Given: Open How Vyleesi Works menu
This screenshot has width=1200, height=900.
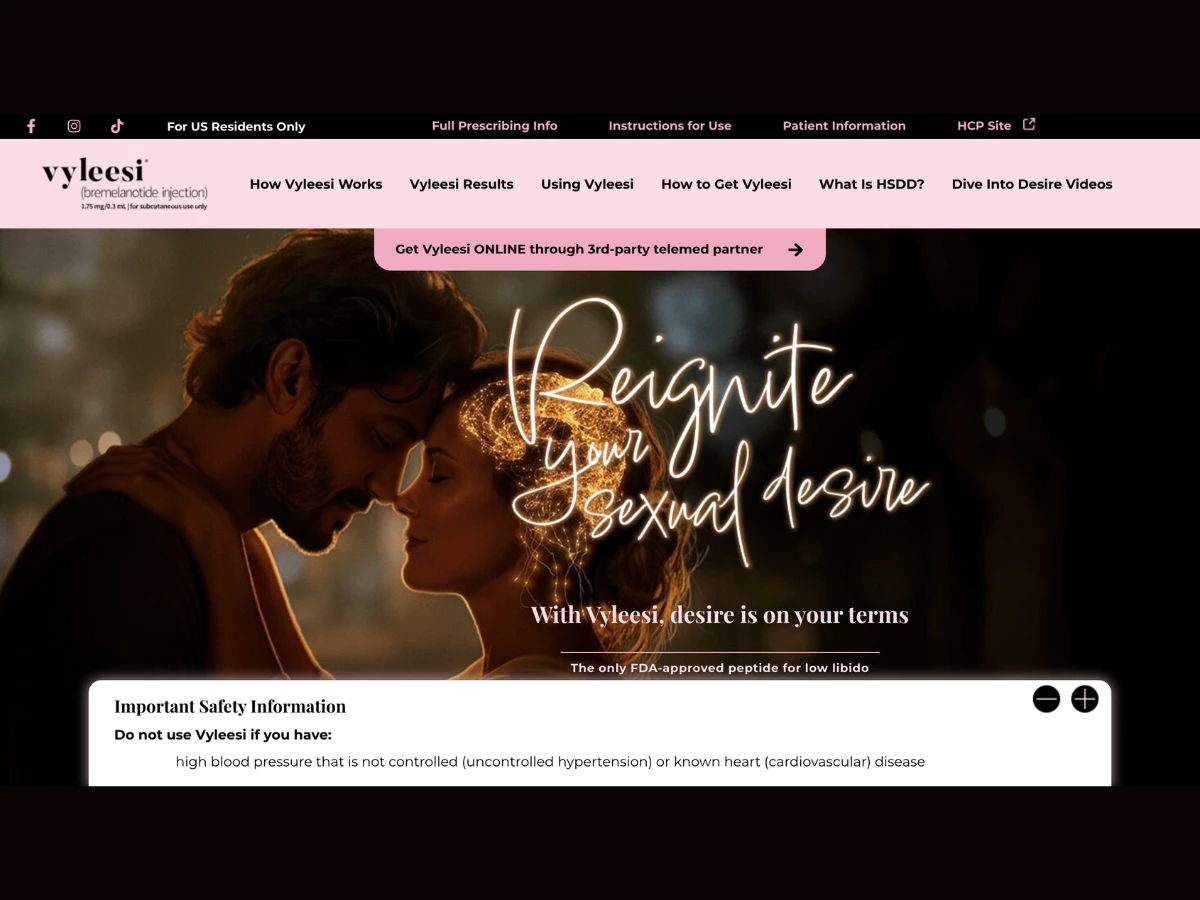Looking at the screenshot, I should 316,184.
